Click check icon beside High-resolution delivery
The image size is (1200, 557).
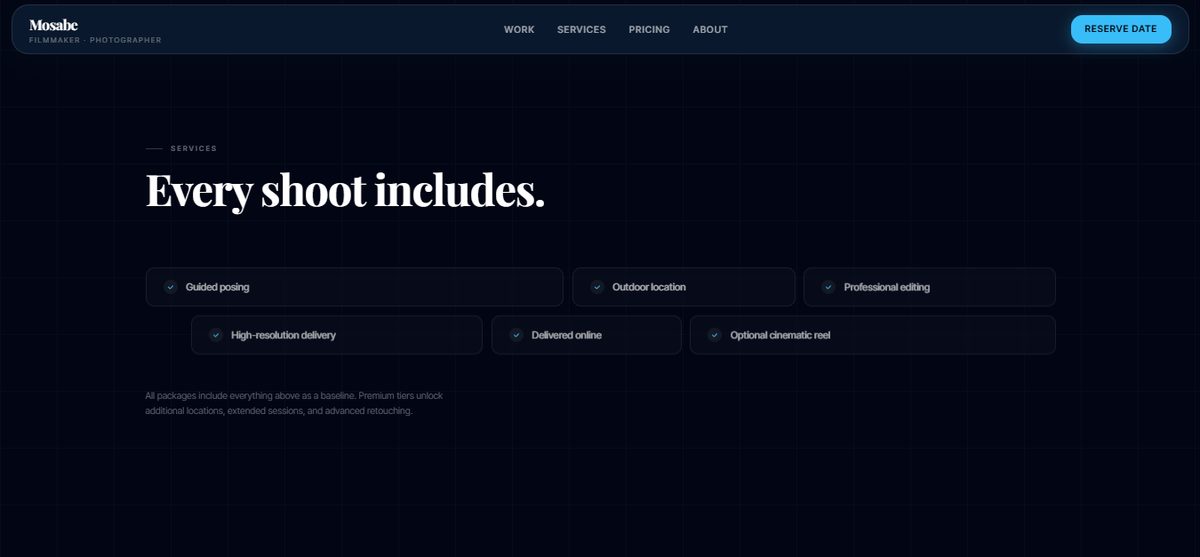click(215, 335)
